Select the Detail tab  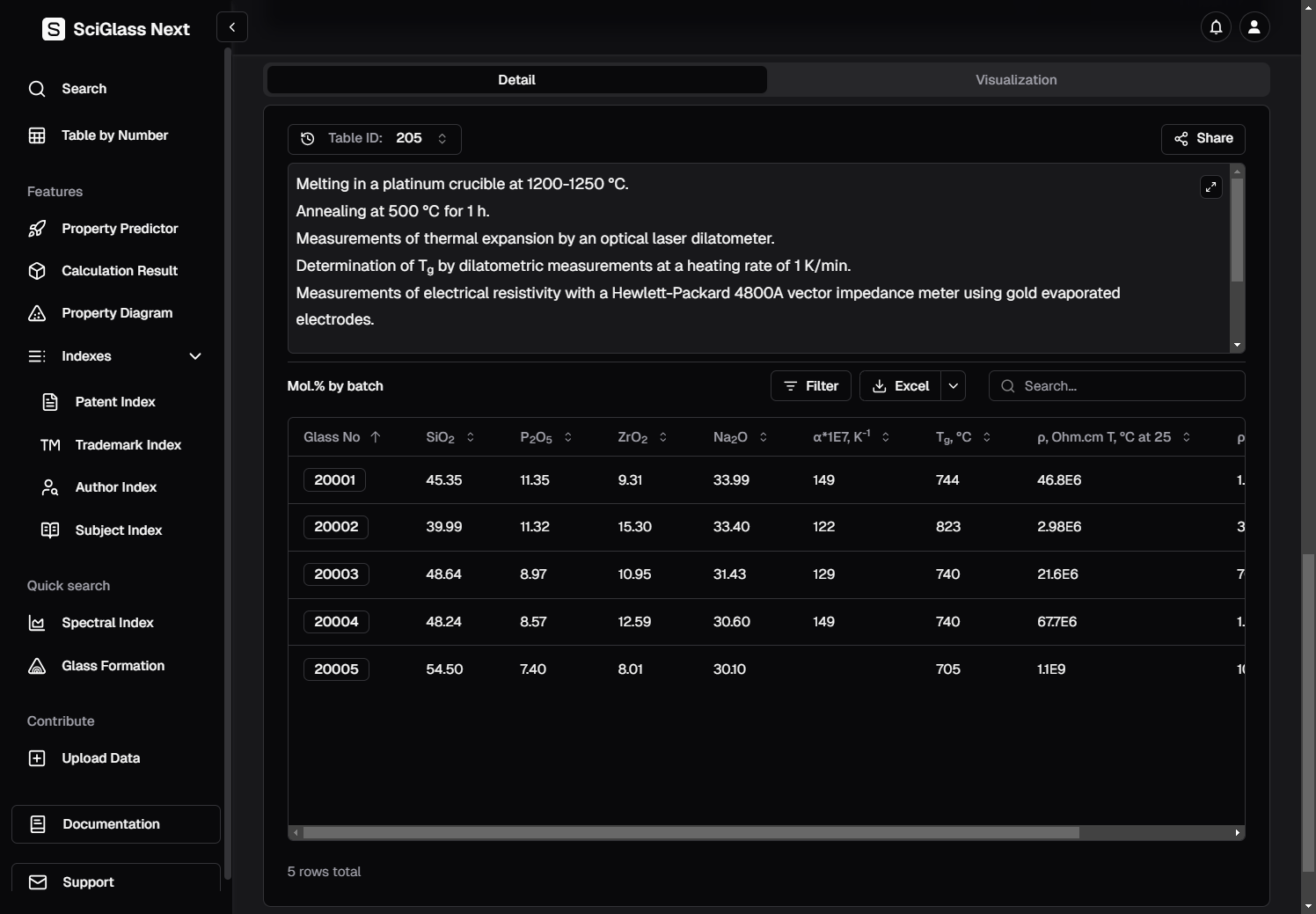[x=516, y=80]
